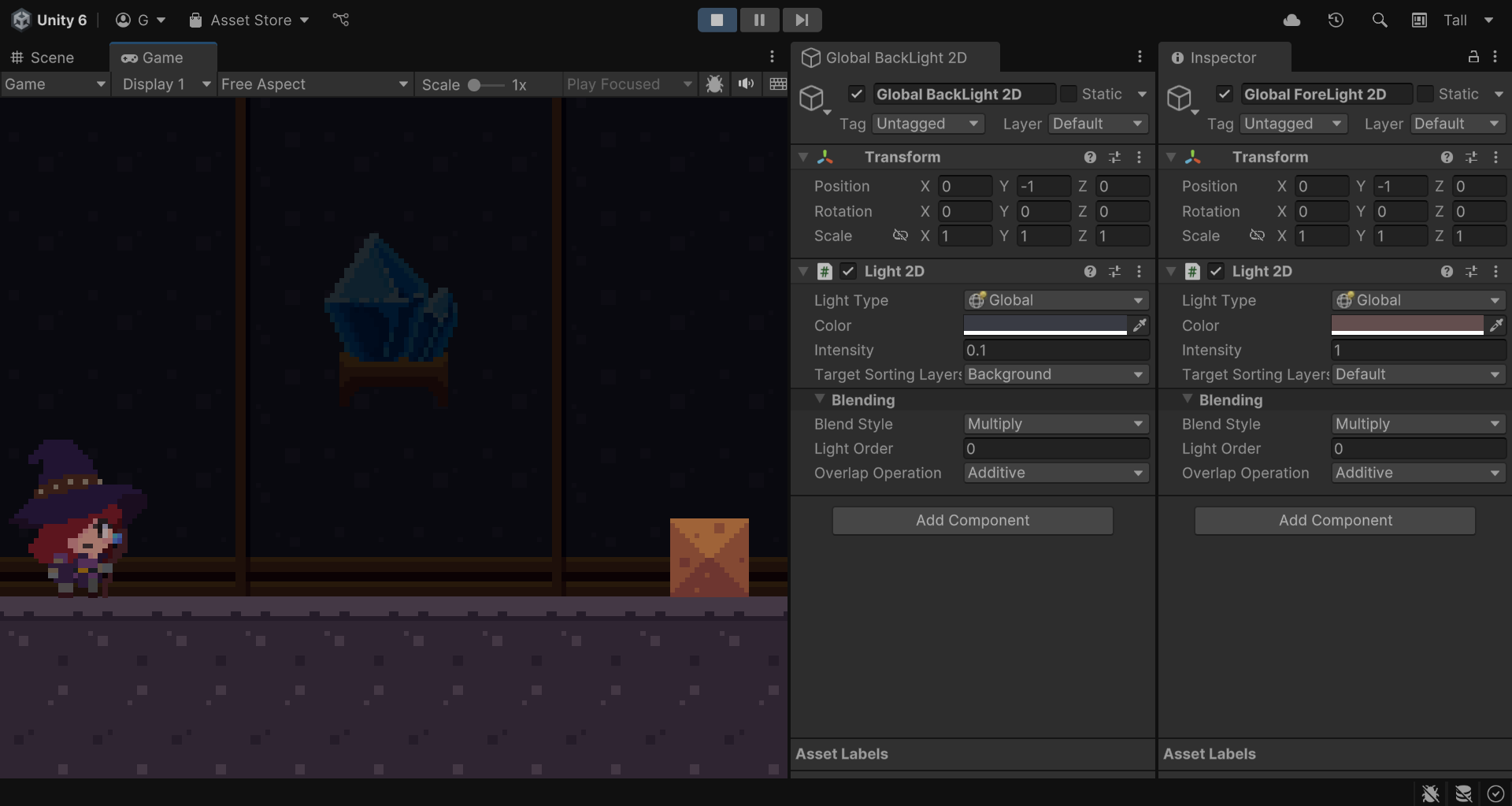This screenshot has height=806, width=1512.
Task: Open Undo History from the toolbar
Action: point(1336,20)
